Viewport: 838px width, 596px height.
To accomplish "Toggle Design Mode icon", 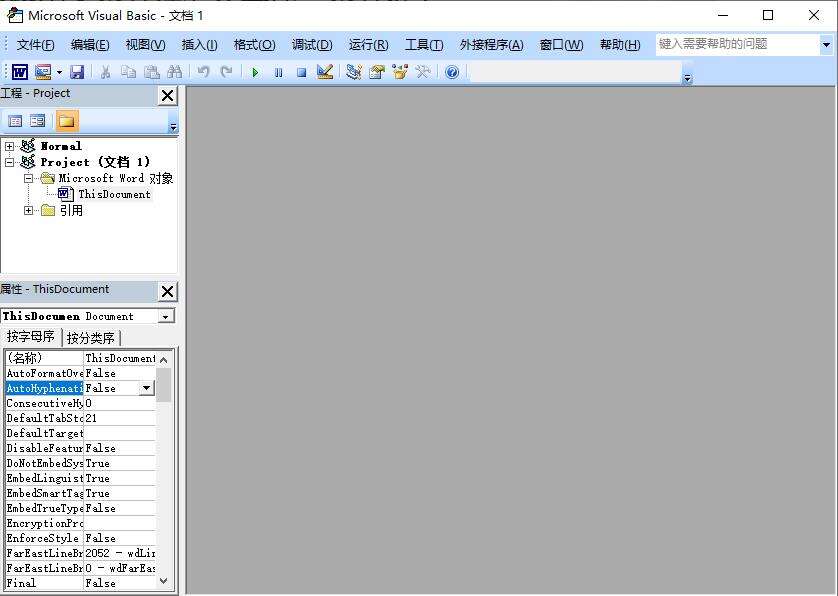I will (x=324, y=72).
